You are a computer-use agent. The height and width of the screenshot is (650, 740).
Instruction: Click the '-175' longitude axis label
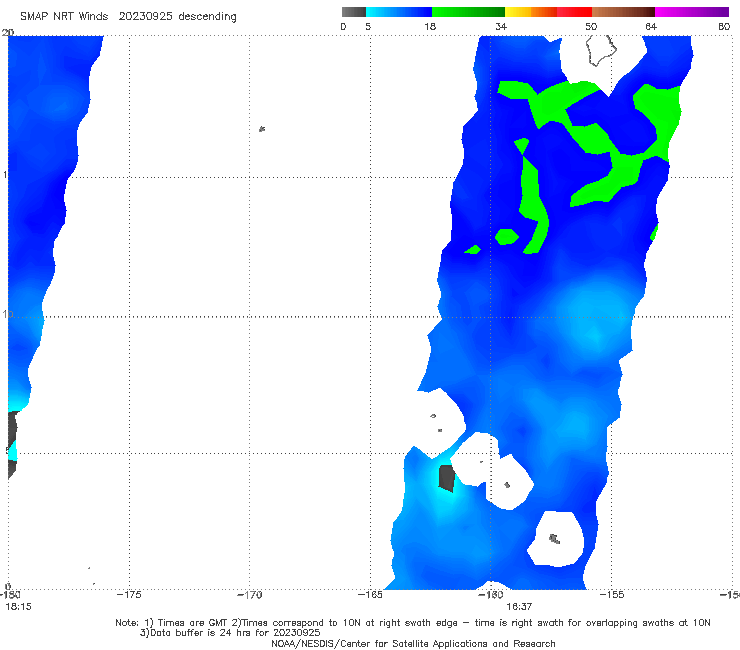(x=129, y=595)
